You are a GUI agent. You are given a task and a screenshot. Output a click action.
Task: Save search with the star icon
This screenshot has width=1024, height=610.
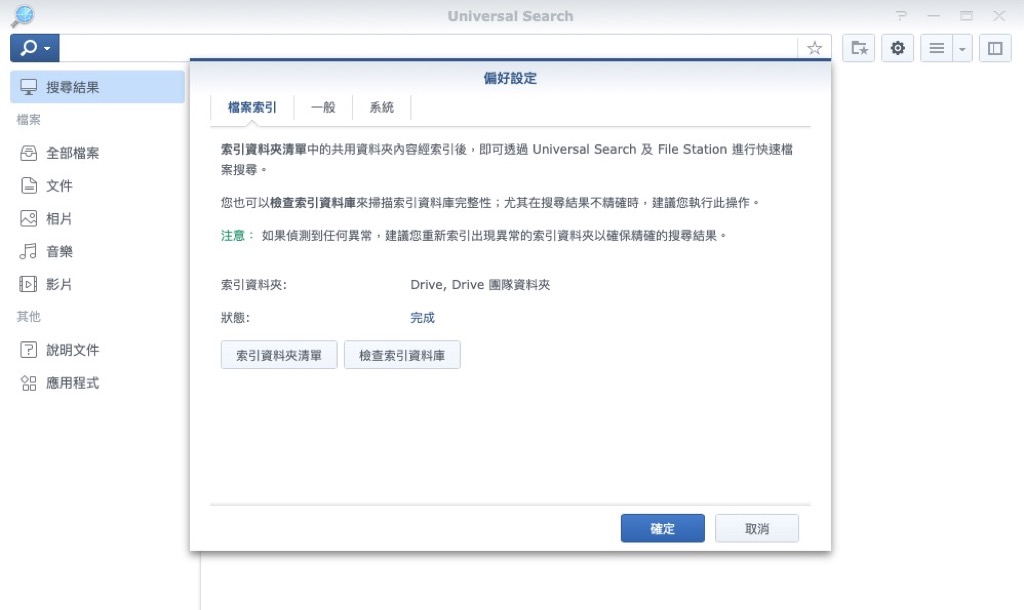[814, 48]
